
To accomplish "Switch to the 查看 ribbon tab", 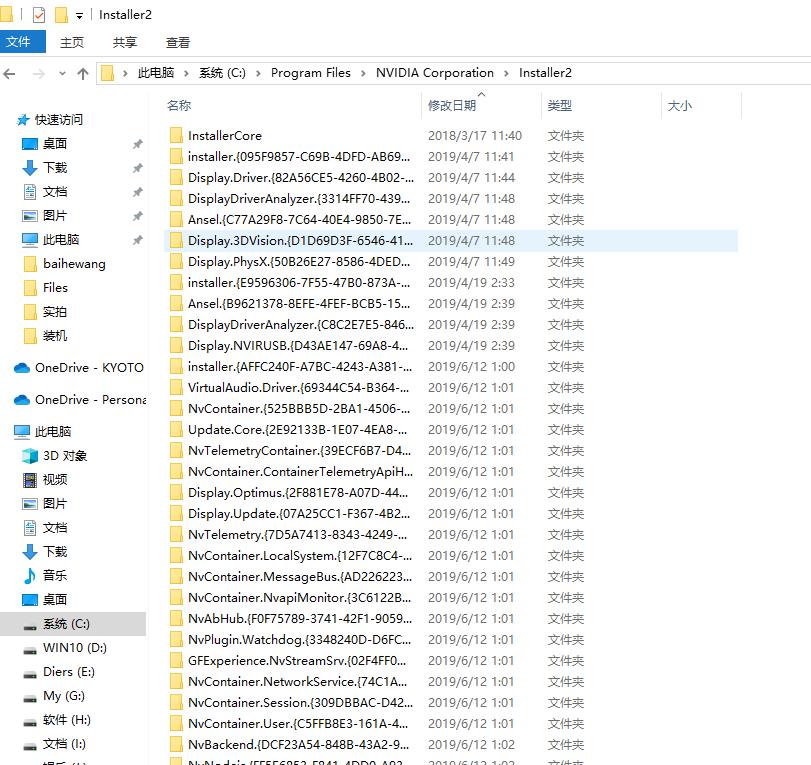I will (177, 42).
